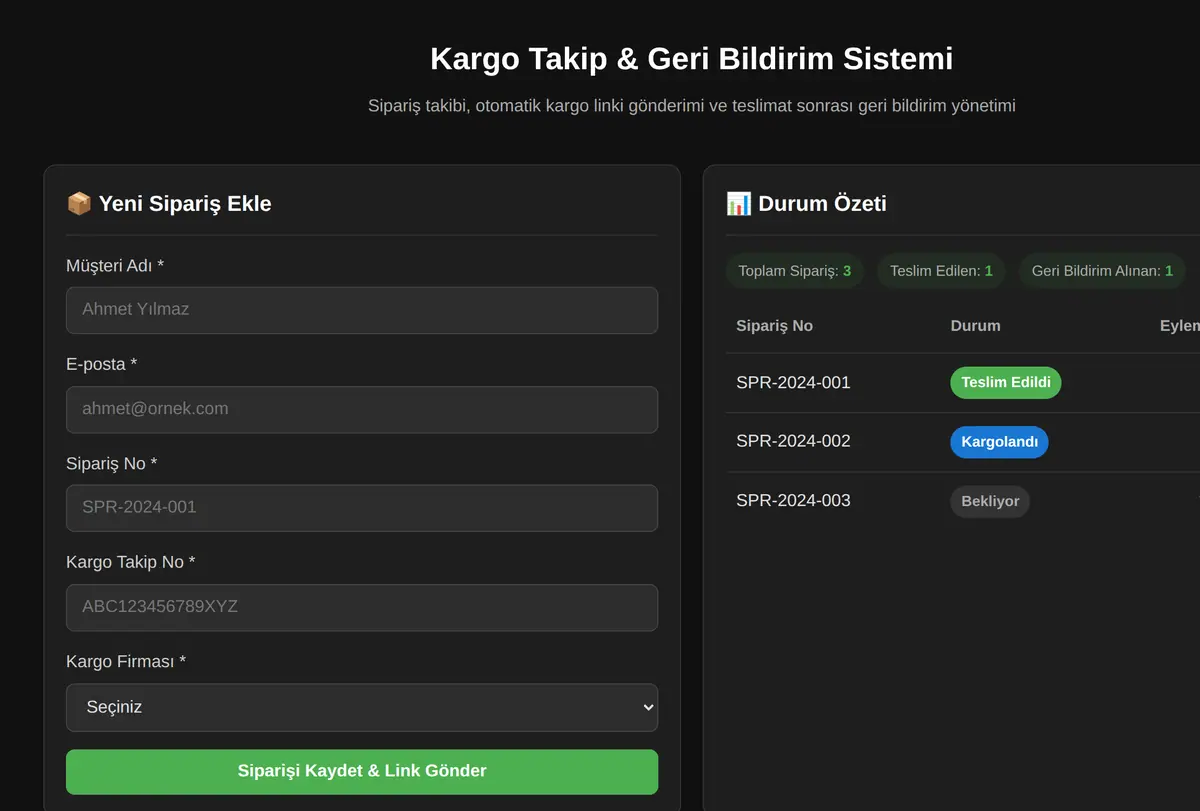The image size is (1200, 811).
Task: Click the Sipariş No input field
Action: coord(362,508)
